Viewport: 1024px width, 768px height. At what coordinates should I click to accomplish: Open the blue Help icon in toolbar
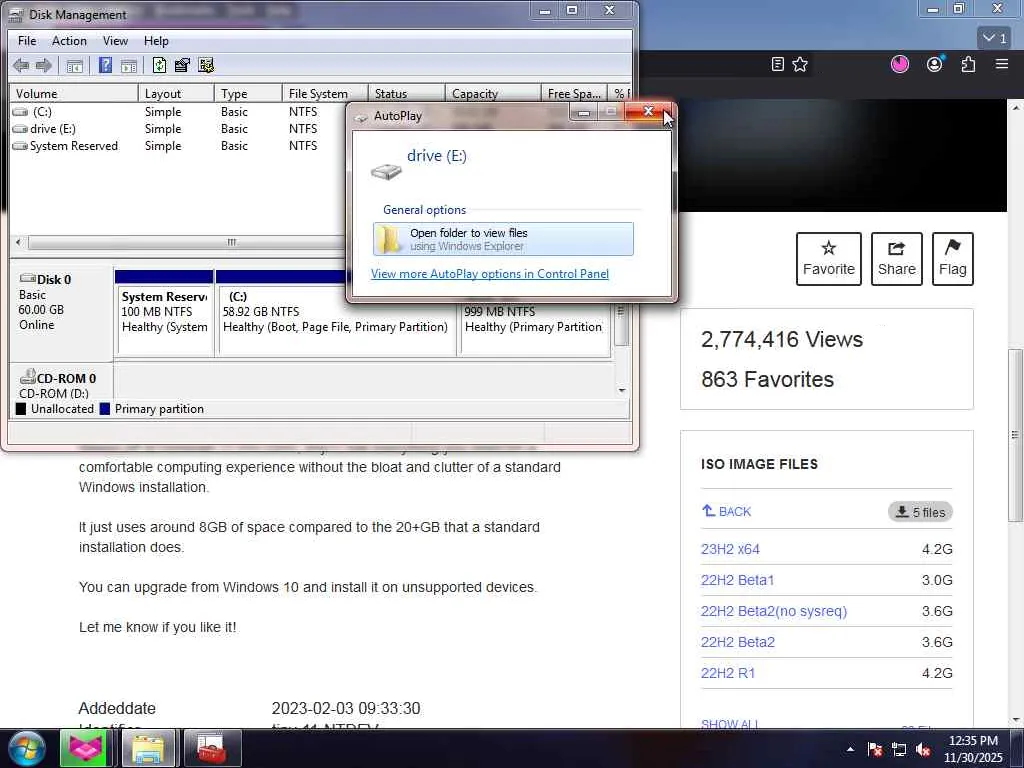click(x=105, y=65)
